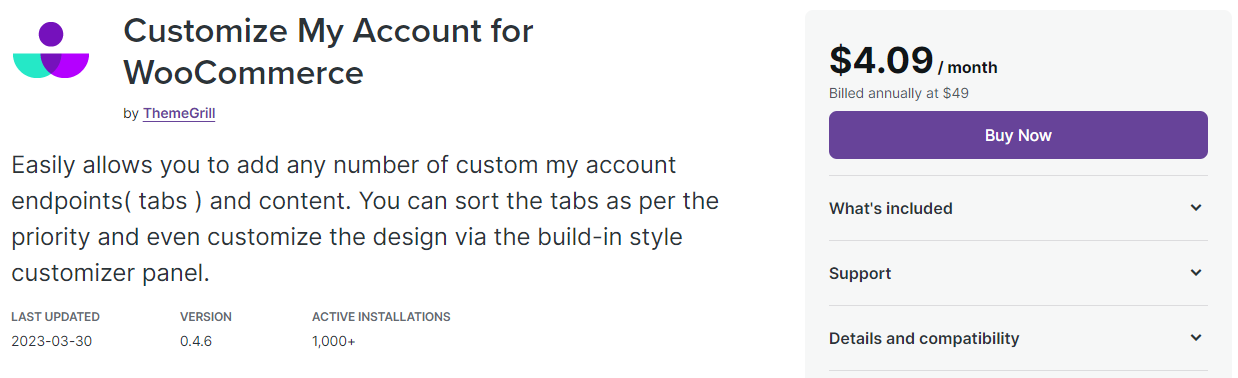Click the plugin description paragraph

coord(365,218)
